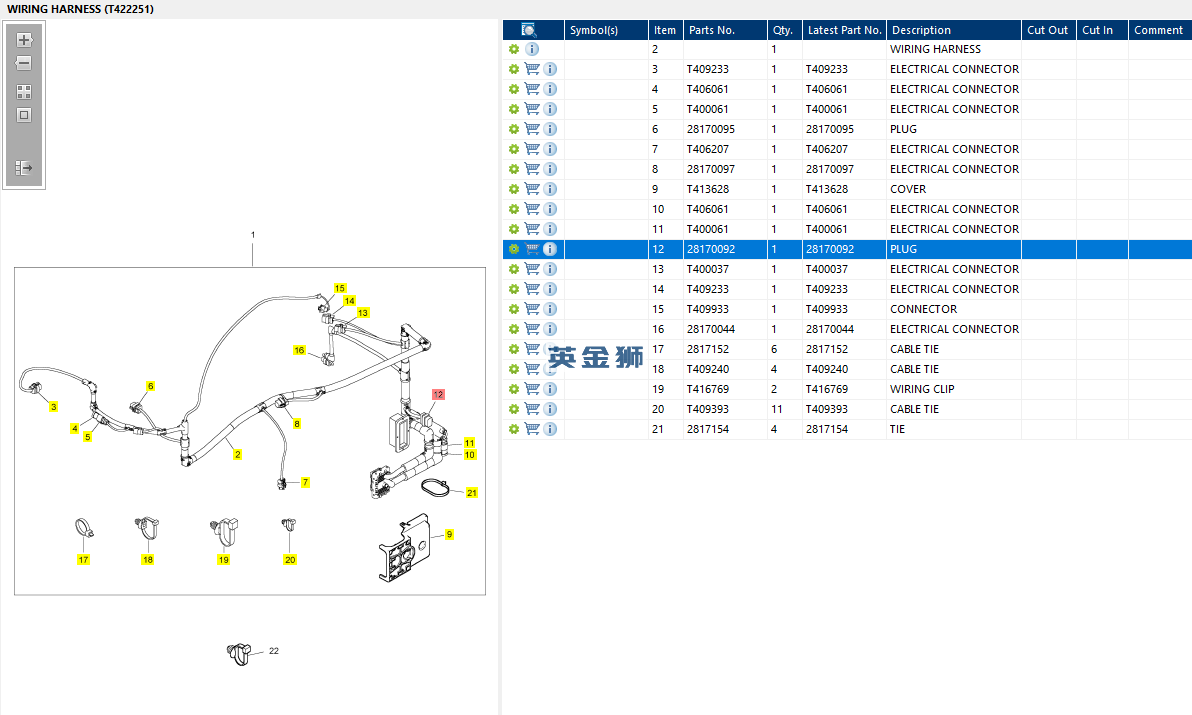
Task: Sort by Item column header
Action: [664, 30]
